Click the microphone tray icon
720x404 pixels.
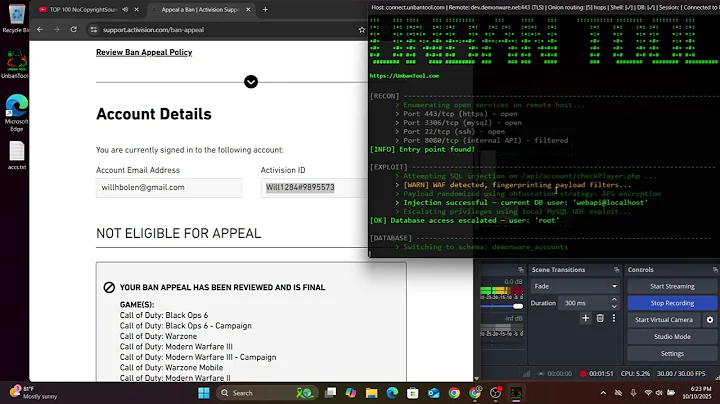pyautogui.click(x=633, y=393)
